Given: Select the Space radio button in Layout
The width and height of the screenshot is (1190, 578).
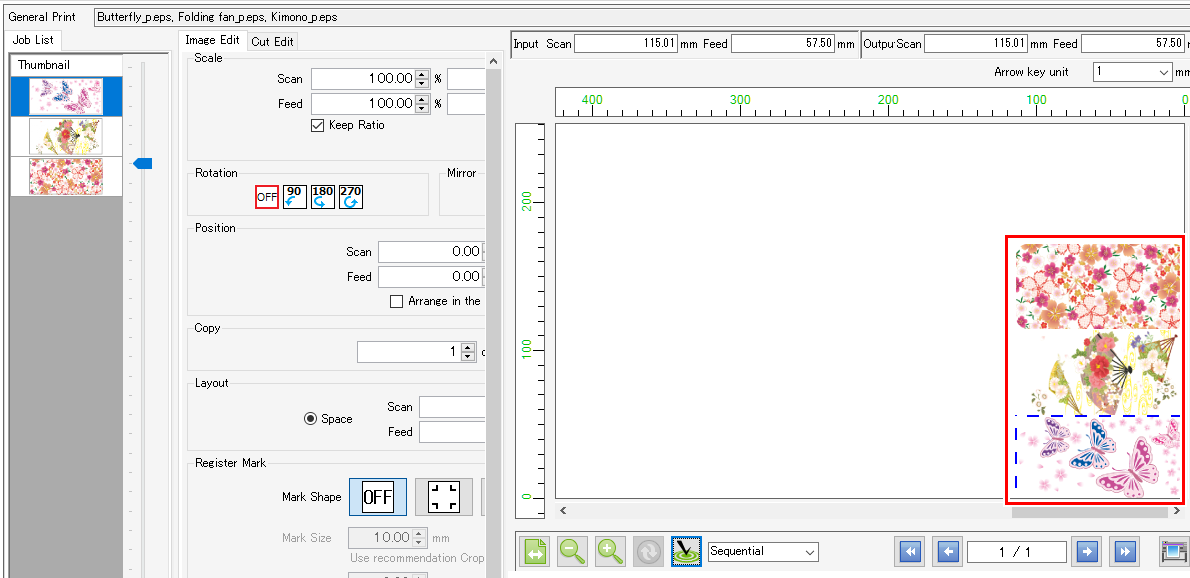Looking at the screenshot, I should click(310, 418).
